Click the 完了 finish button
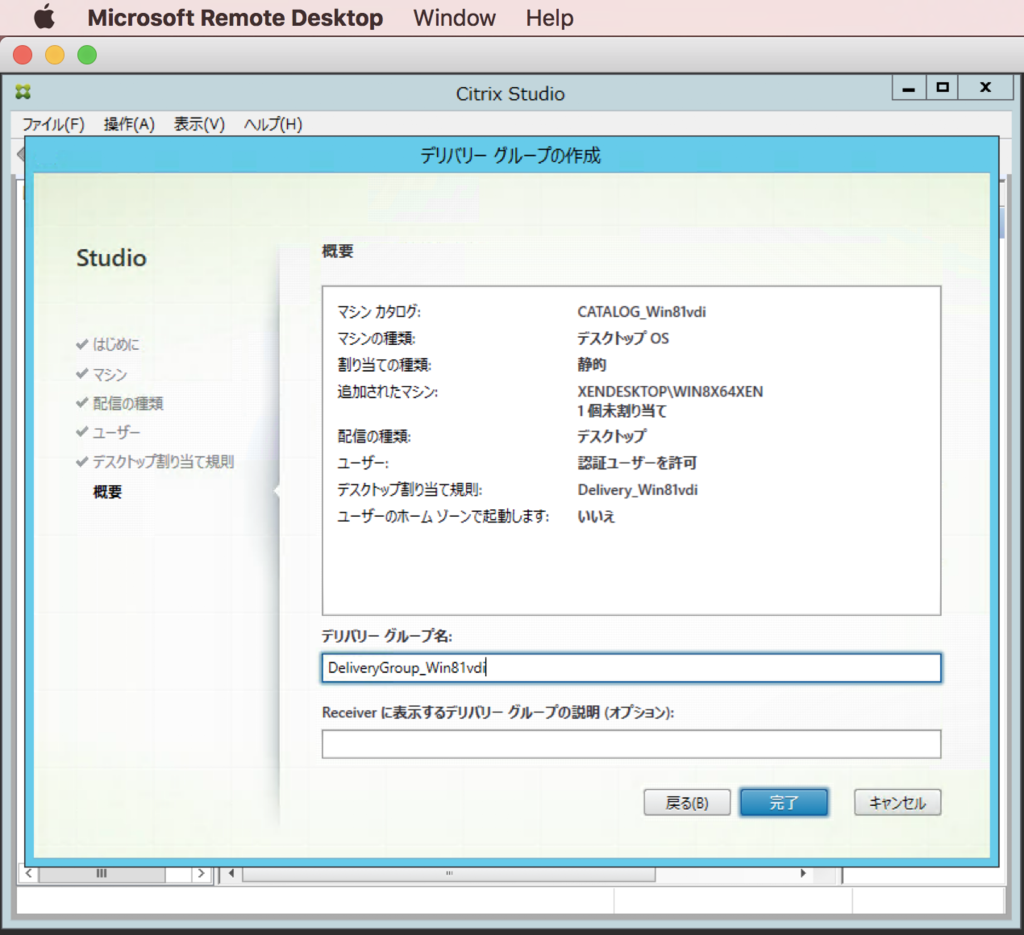 click(784, 802)
